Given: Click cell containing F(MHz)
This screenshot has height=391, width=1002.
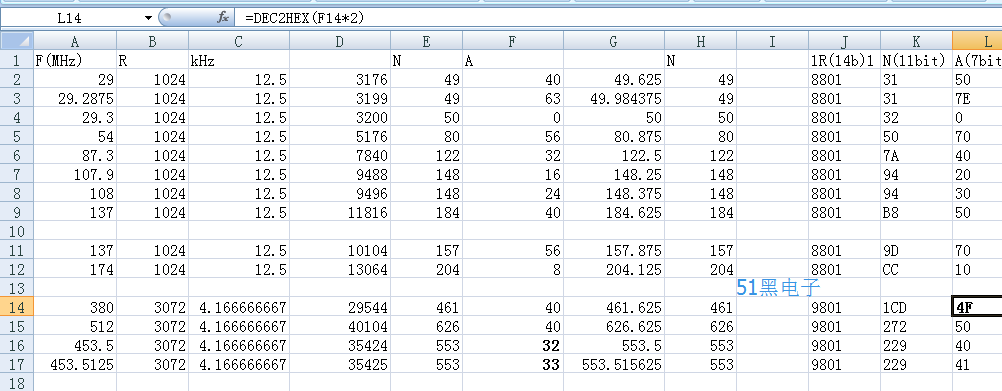Looking at the screenshot, I should (74, 61).
